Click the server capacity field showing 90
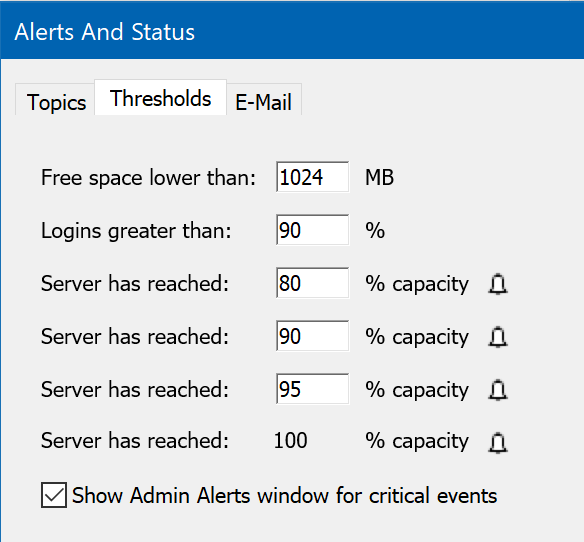Viewport: 584px width, 542px height. [x=312, y=336]
